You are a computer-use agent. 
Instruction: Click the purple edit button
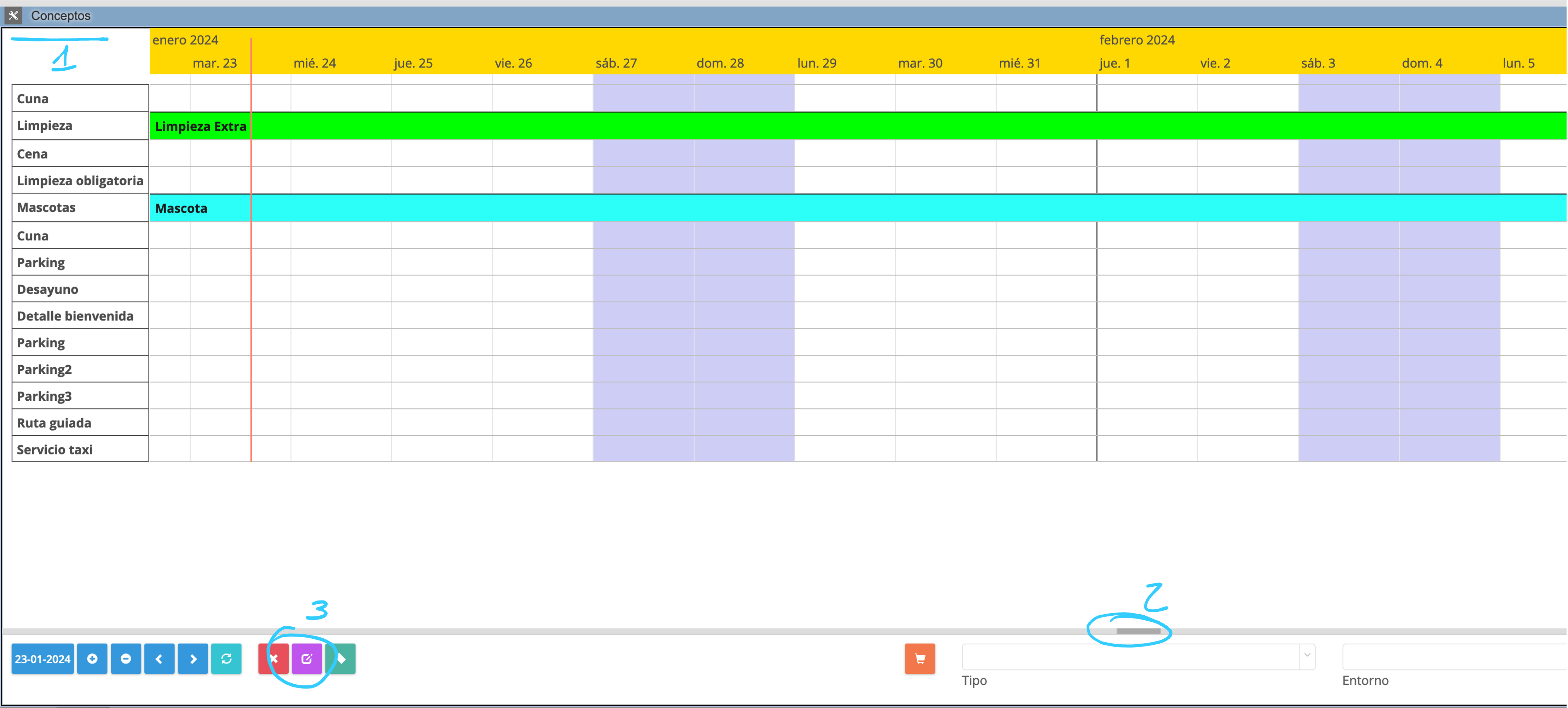307,659
